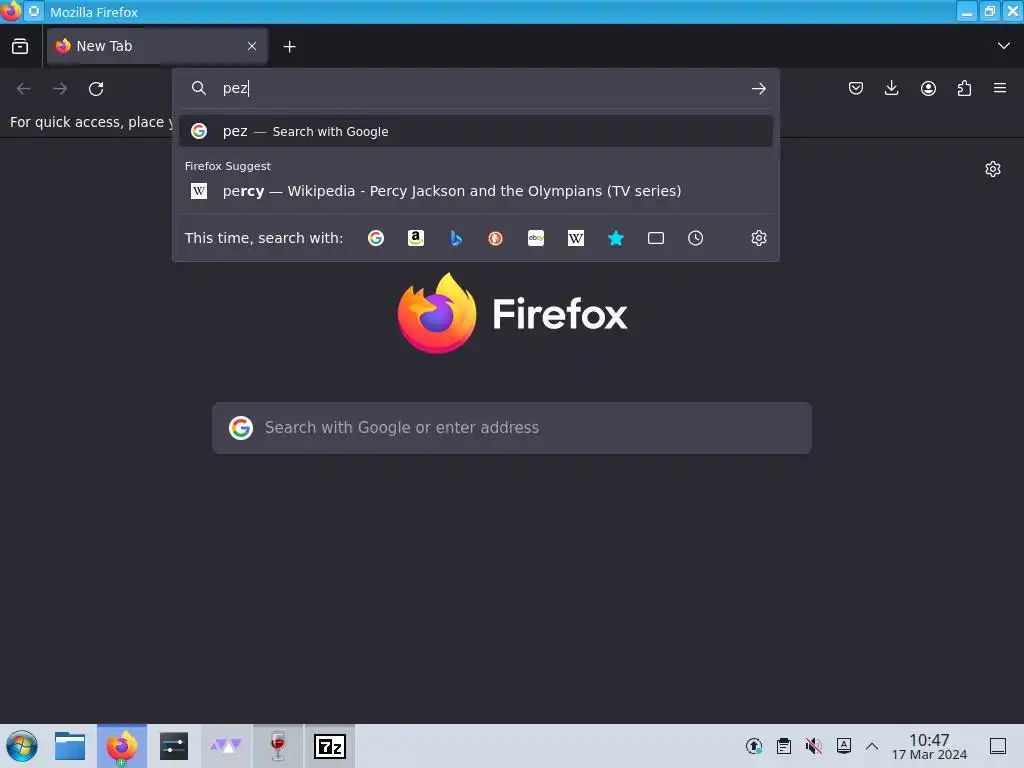Click the purple triangles taskbar icon
The width and height of the screenshot is (1024, 768).
(x=226, y=746)
